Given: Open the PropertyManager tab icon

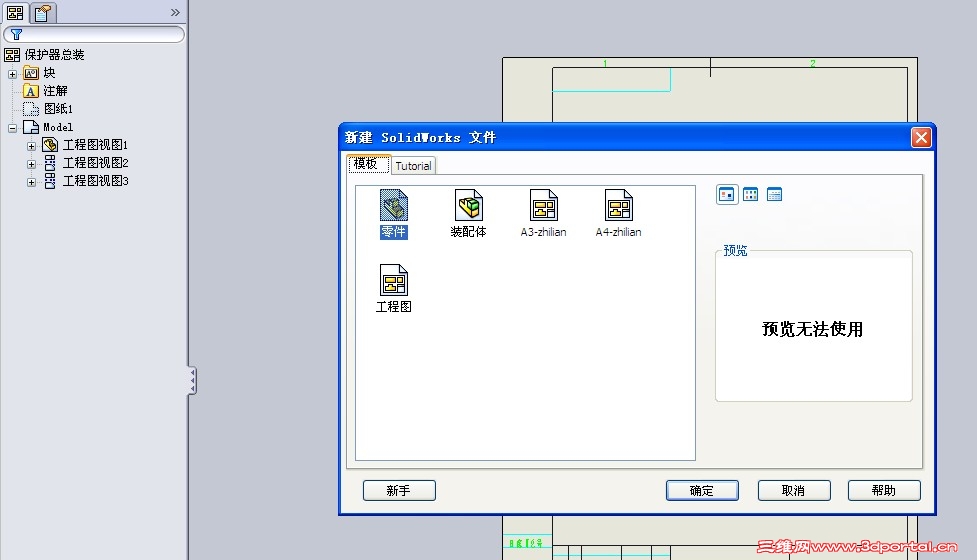Looking at the screenshot, I should 42,13.
